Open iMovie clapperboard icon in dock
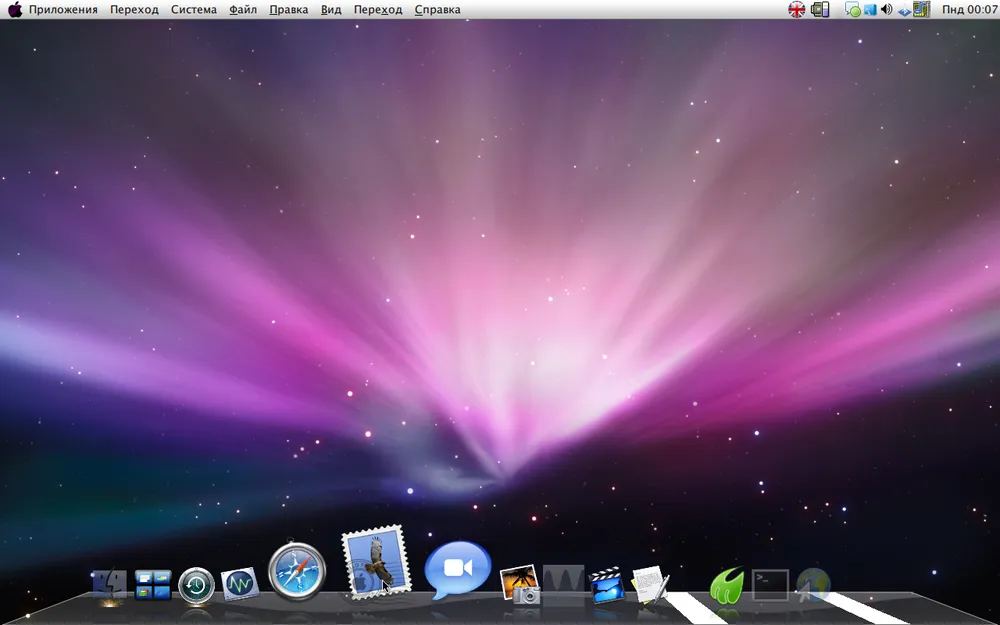1000x625 pixels. (606, 585)
